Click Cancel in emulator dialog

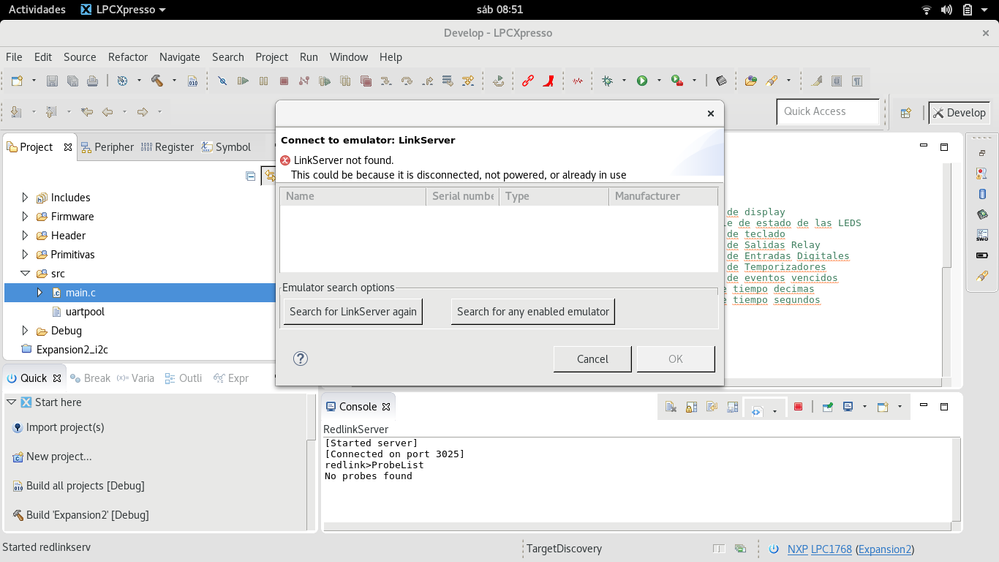pos(593,359)
